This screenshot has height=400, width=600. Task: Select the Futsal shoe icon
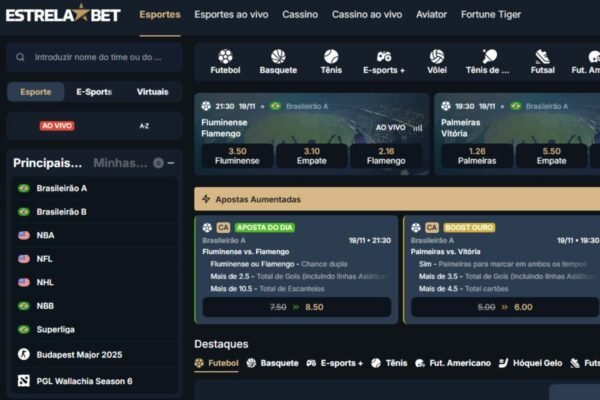coord(543,57)
